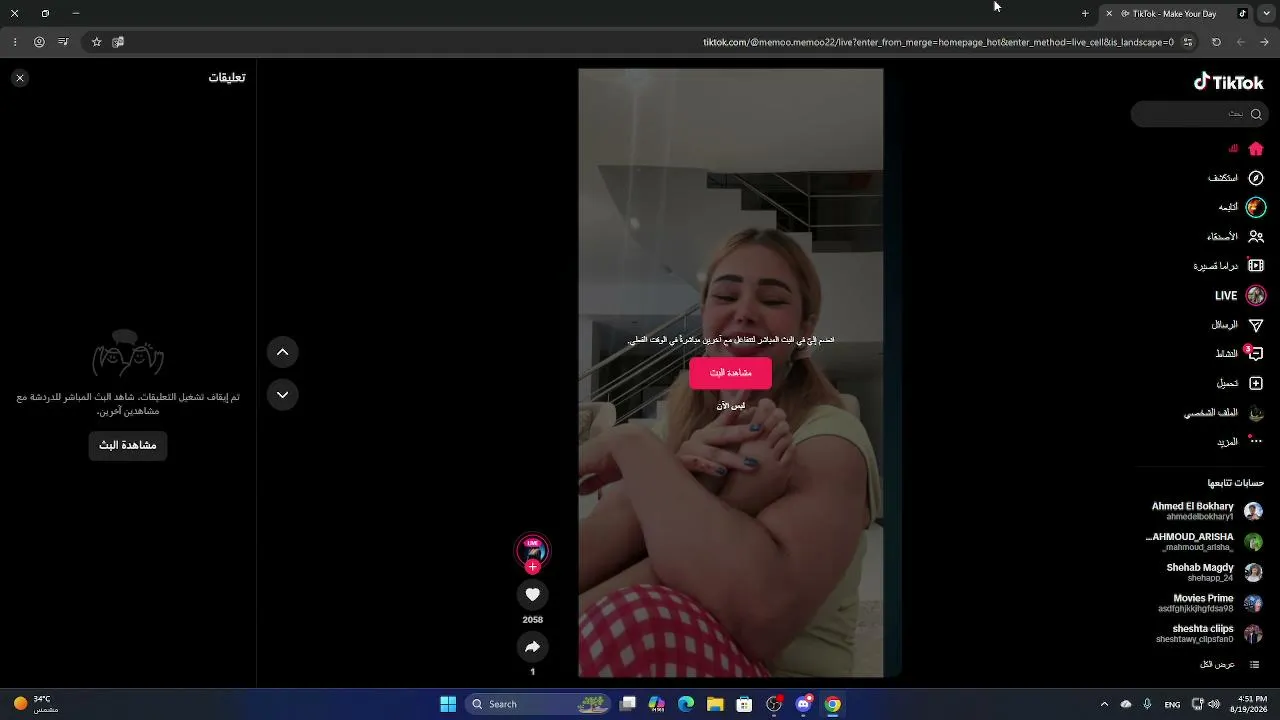The width and height of the screenshot is (1280, 720).
Task: Open the Movies Prime account
Action: coord(1210,603)
